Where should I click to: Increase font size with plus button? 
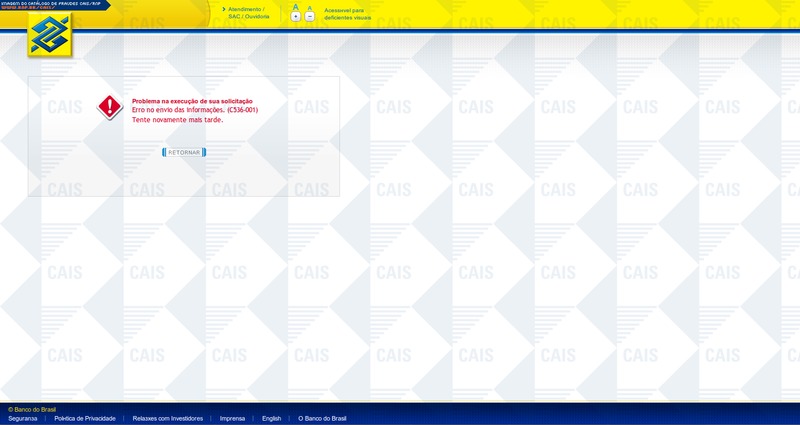[x=296, y=17]
